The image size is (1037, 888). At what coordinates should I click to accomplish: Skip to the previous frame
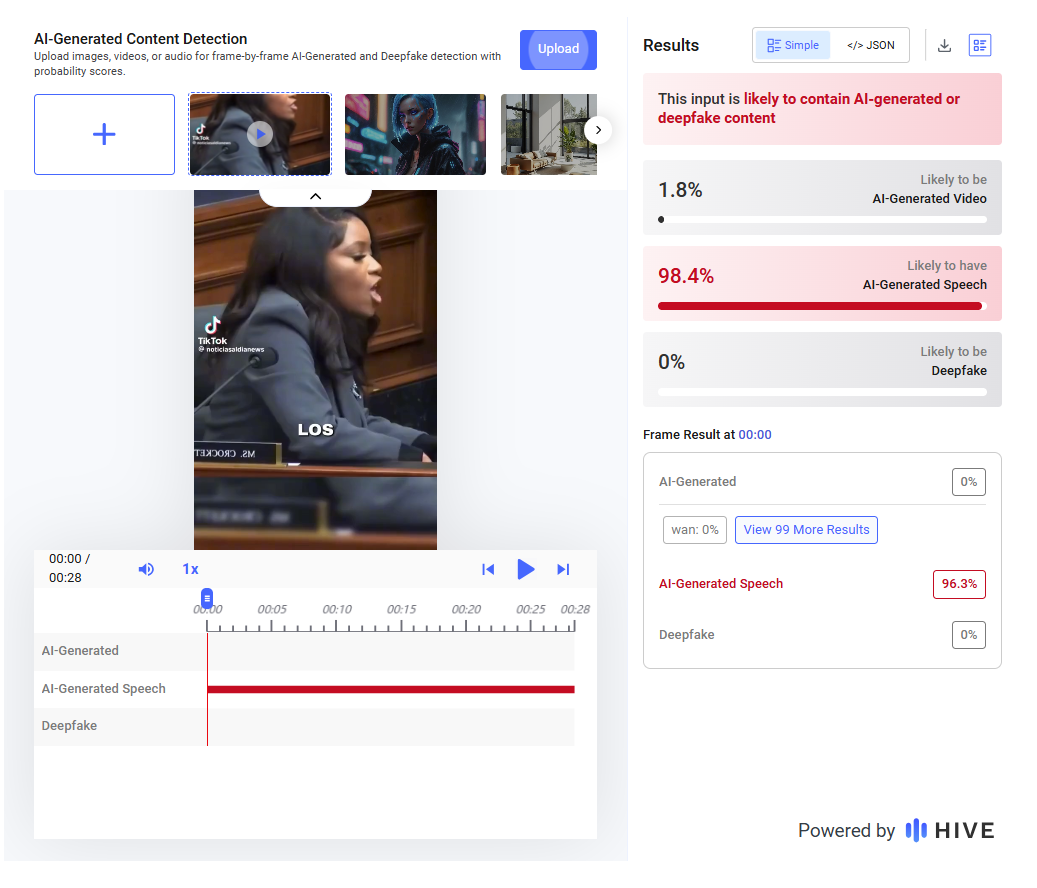coord(488,569)
